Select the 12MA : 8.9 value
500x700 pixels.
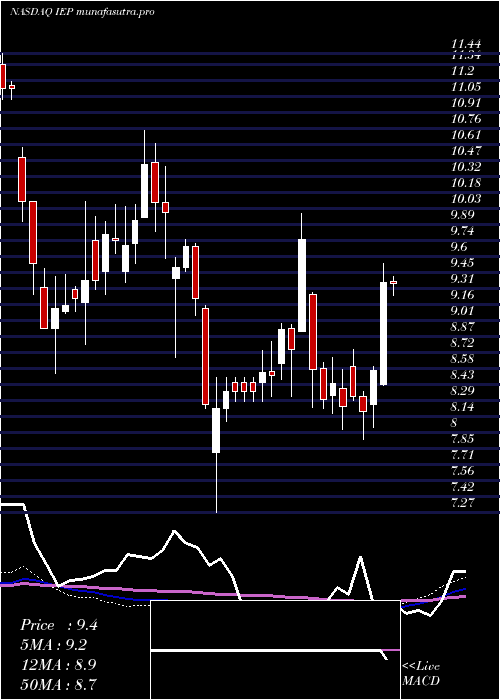[59, 664]
